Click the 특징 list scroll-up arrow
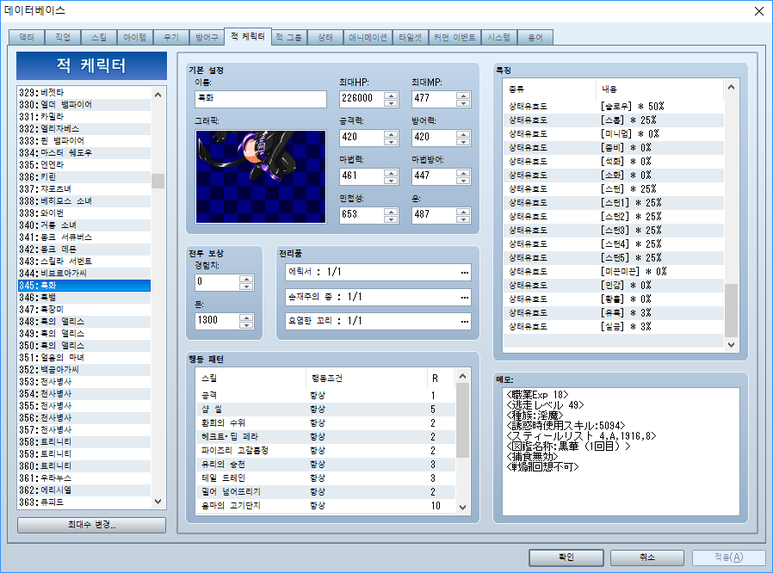 pos(731,87)
